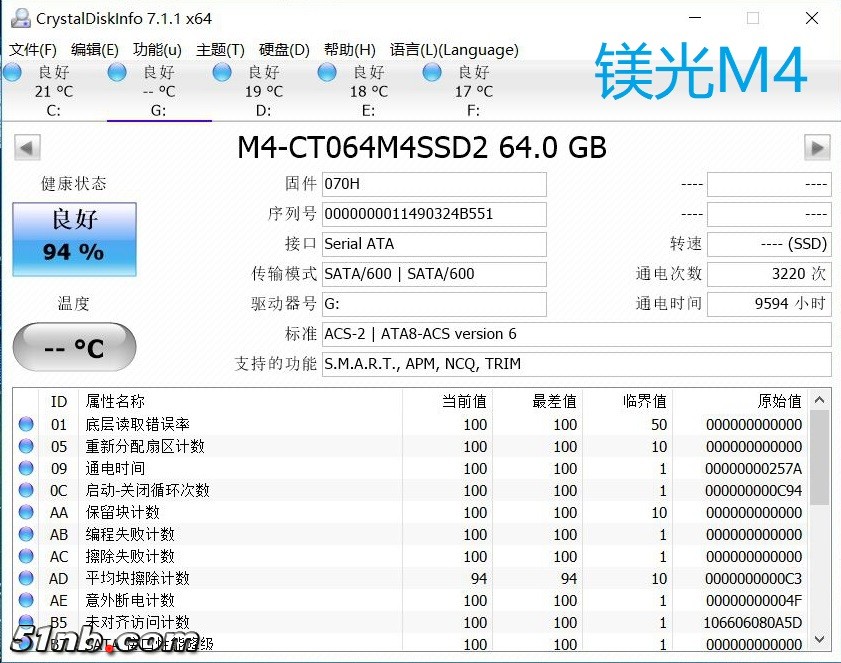
Task: Open the 帮助(H) menu
Action: [x=349, y=50]
